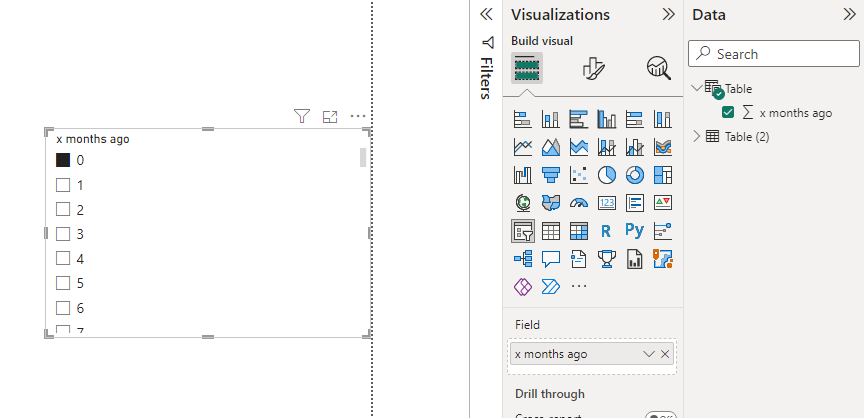Use the Decomposition tree visual
This screenshot has width=864, height=418.
point(522,258)
